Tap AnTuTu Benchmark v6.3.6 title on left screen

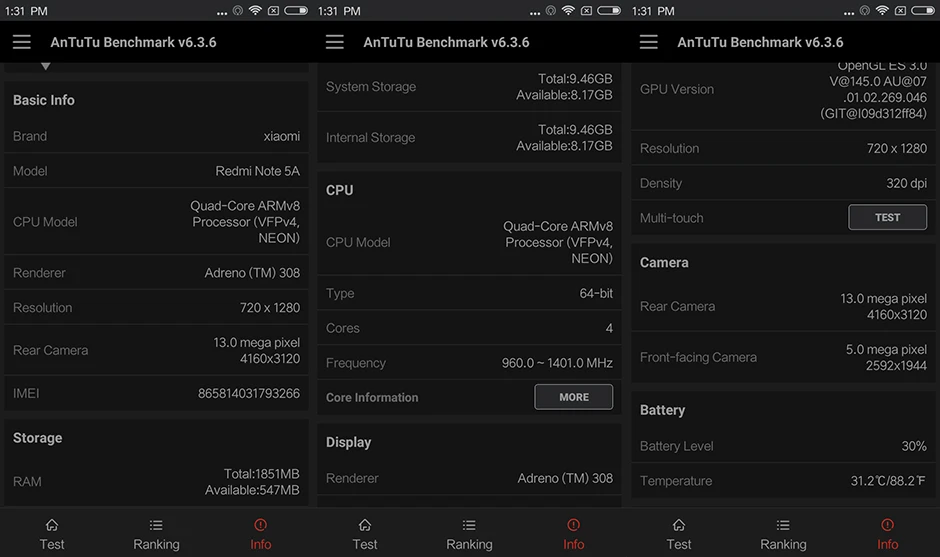coord(133,42)
